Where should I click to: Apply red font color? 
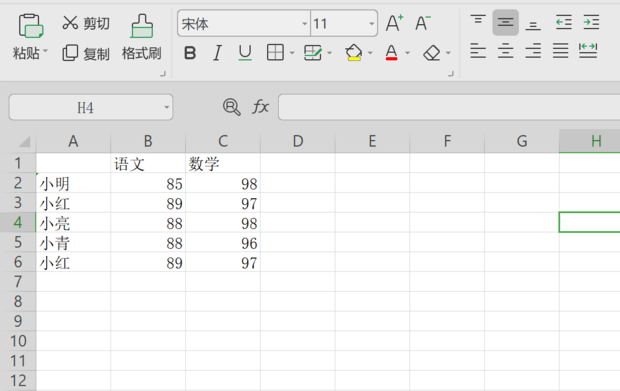(391, 52)
